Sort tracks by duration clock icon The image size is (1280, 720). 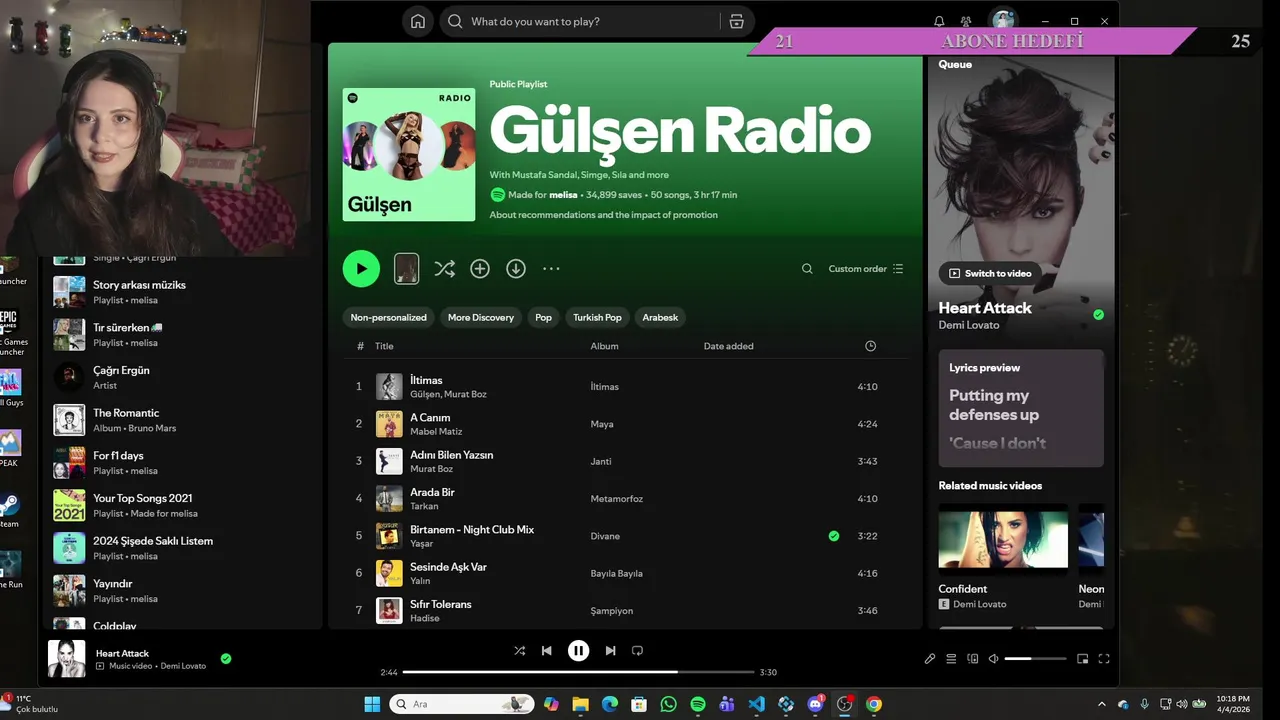pos(870,346)
